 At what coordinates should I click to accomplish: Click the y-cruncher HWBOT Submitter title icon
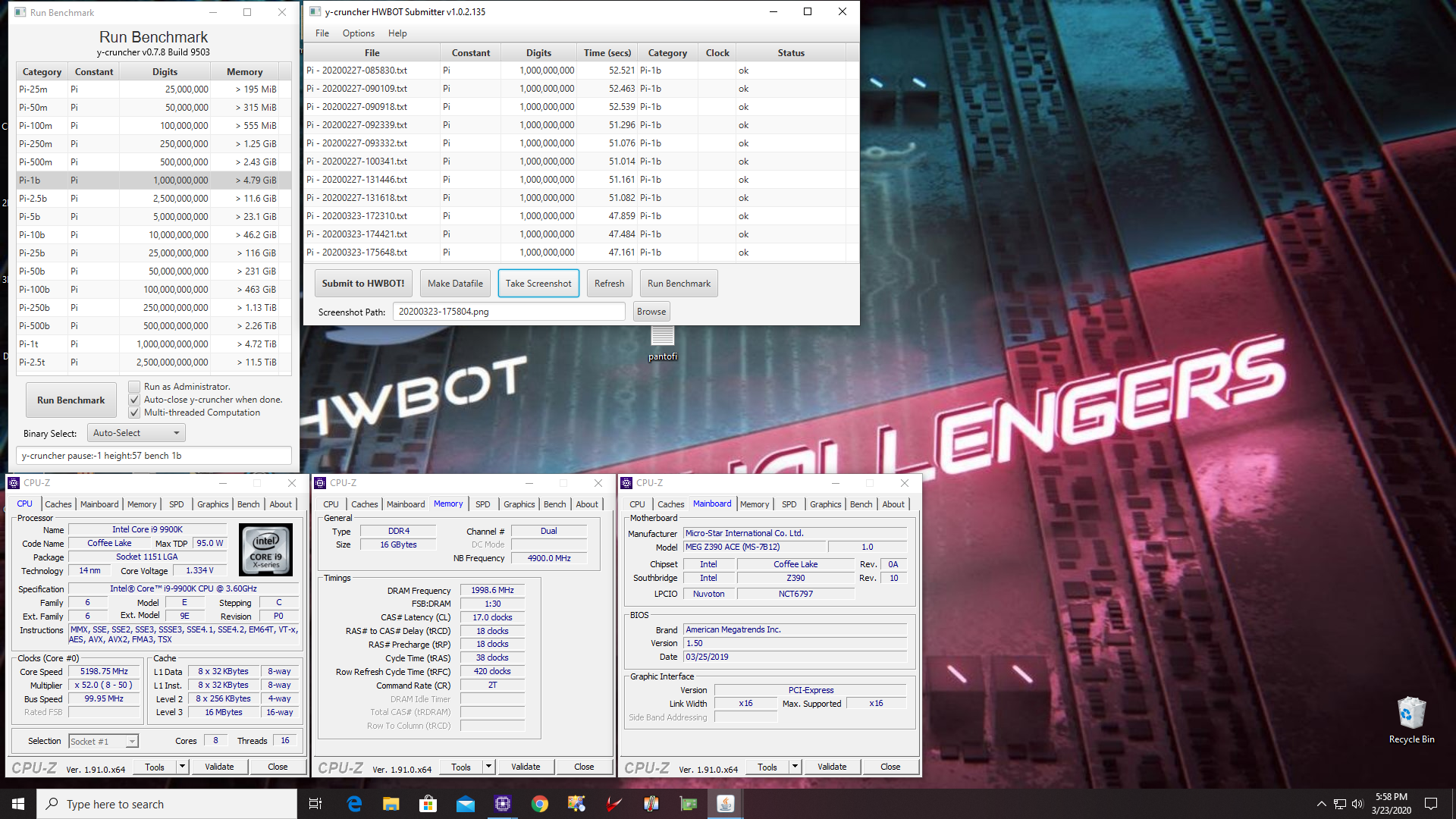(315, 11)
